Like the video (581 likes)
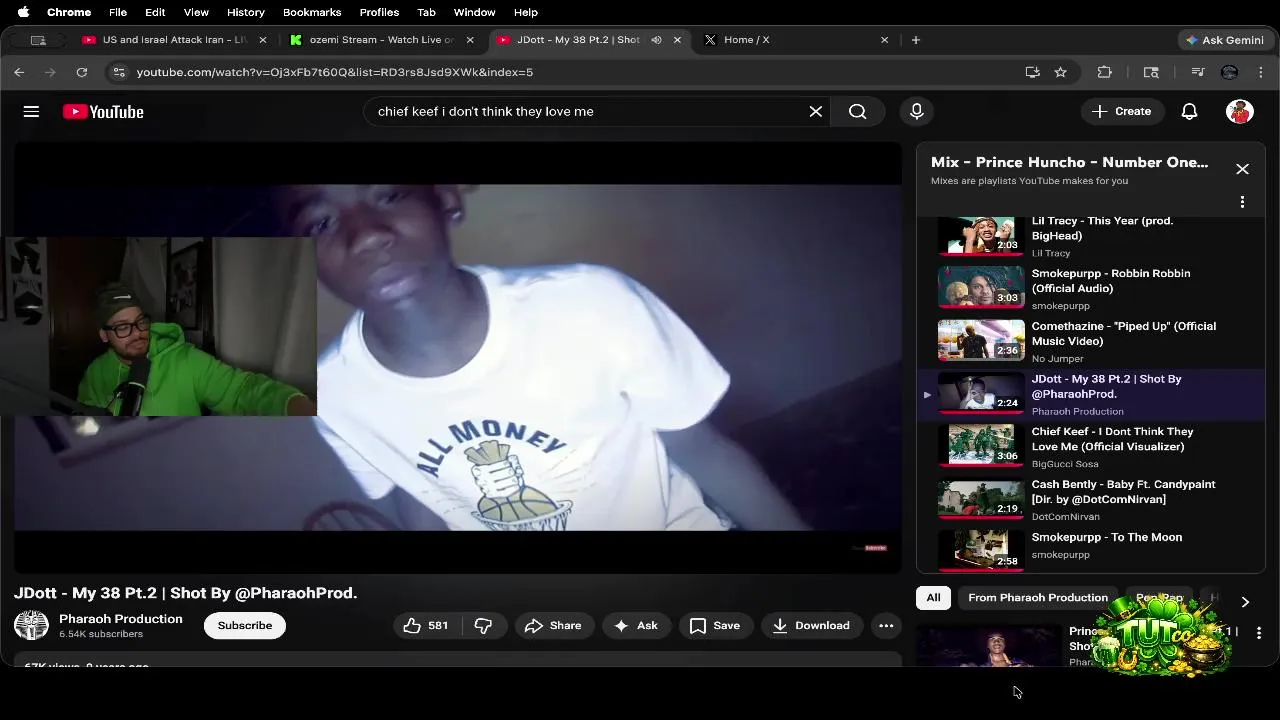 [426, 625]
